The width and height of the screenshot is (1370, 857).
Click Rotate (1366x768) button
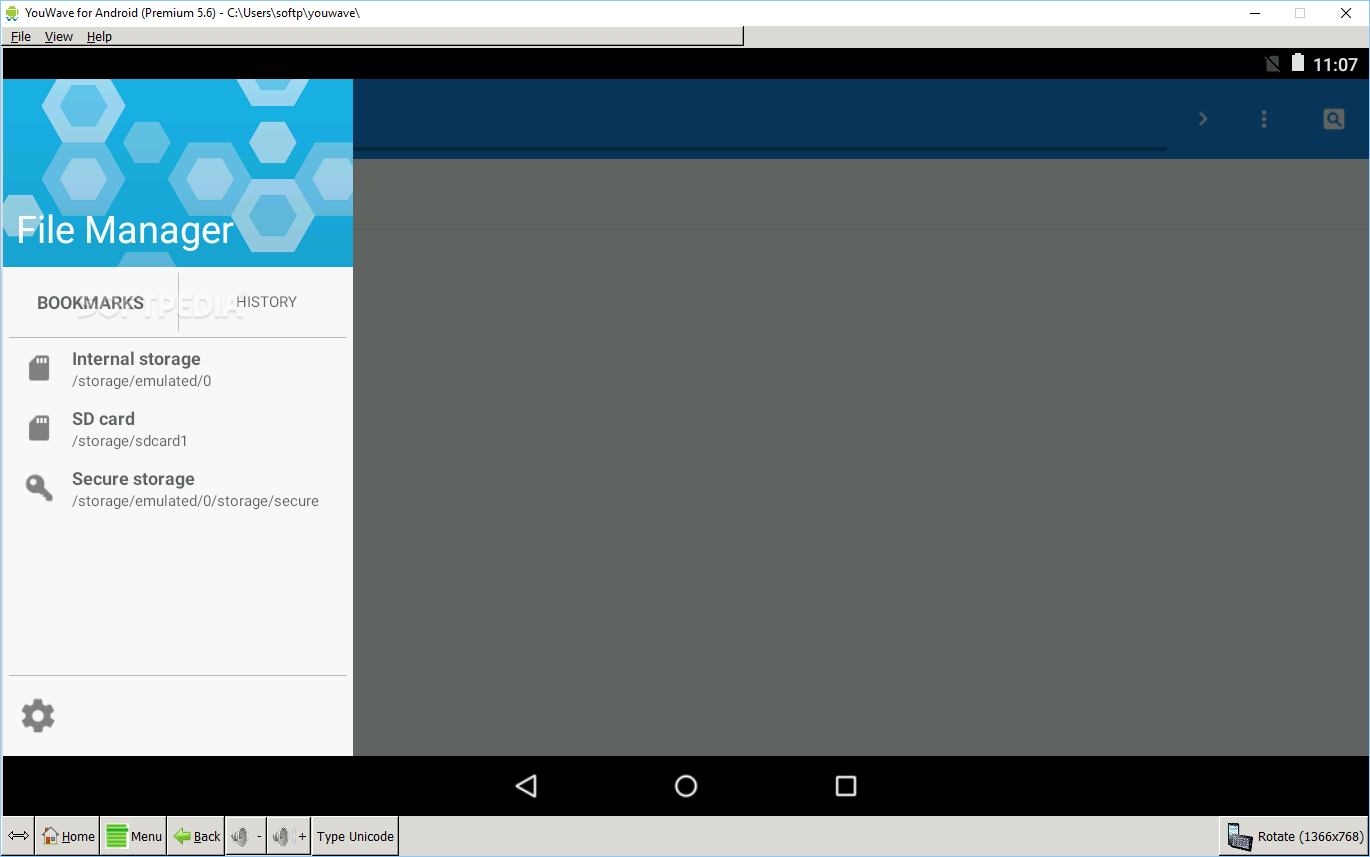pos(1294,836)
